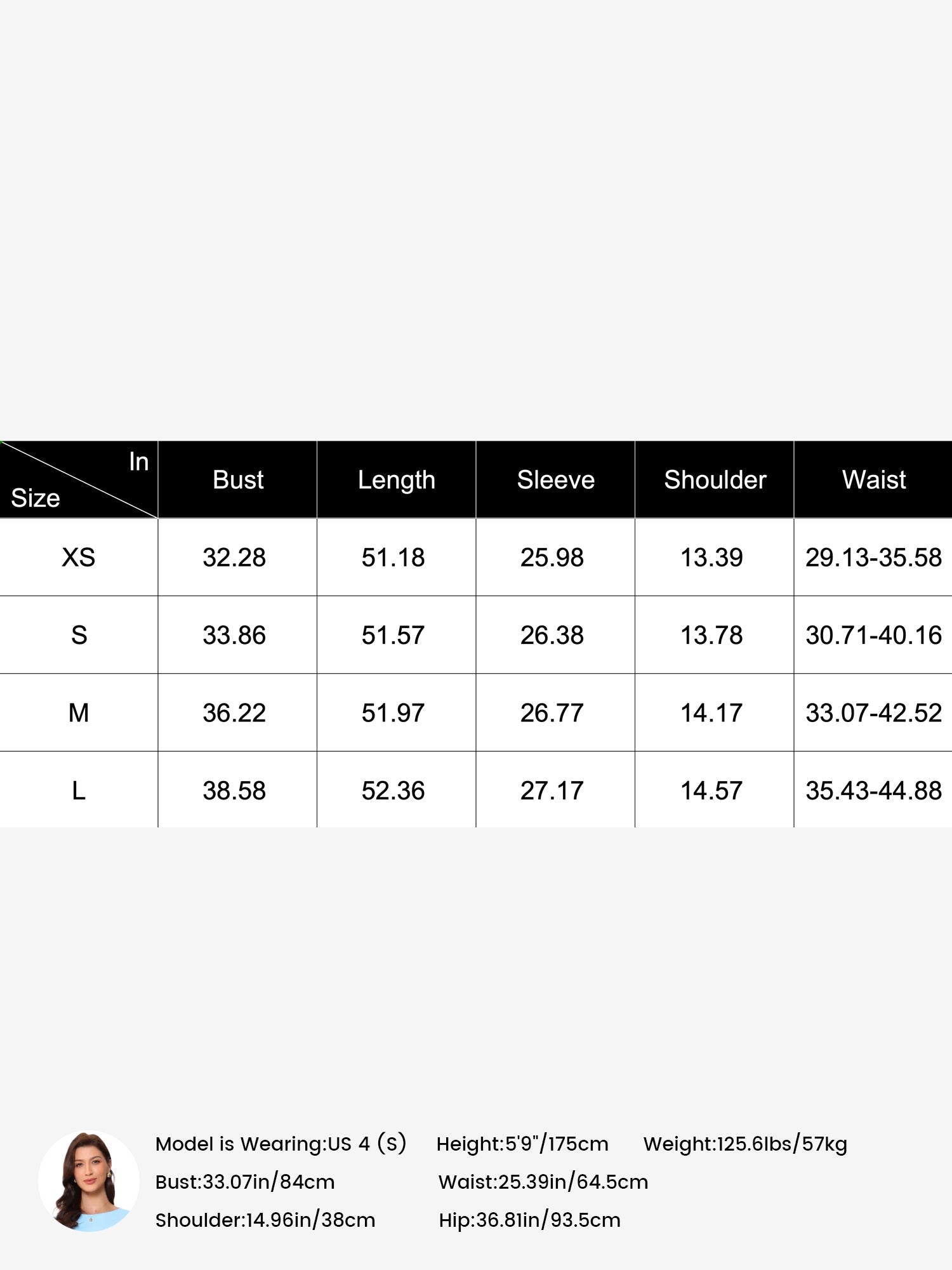Image resolution: width=952 pixels, height=1270 pixels.
Task: Select the model Height 5'9"/175cm text
Action: click(x=522, y=1144)
